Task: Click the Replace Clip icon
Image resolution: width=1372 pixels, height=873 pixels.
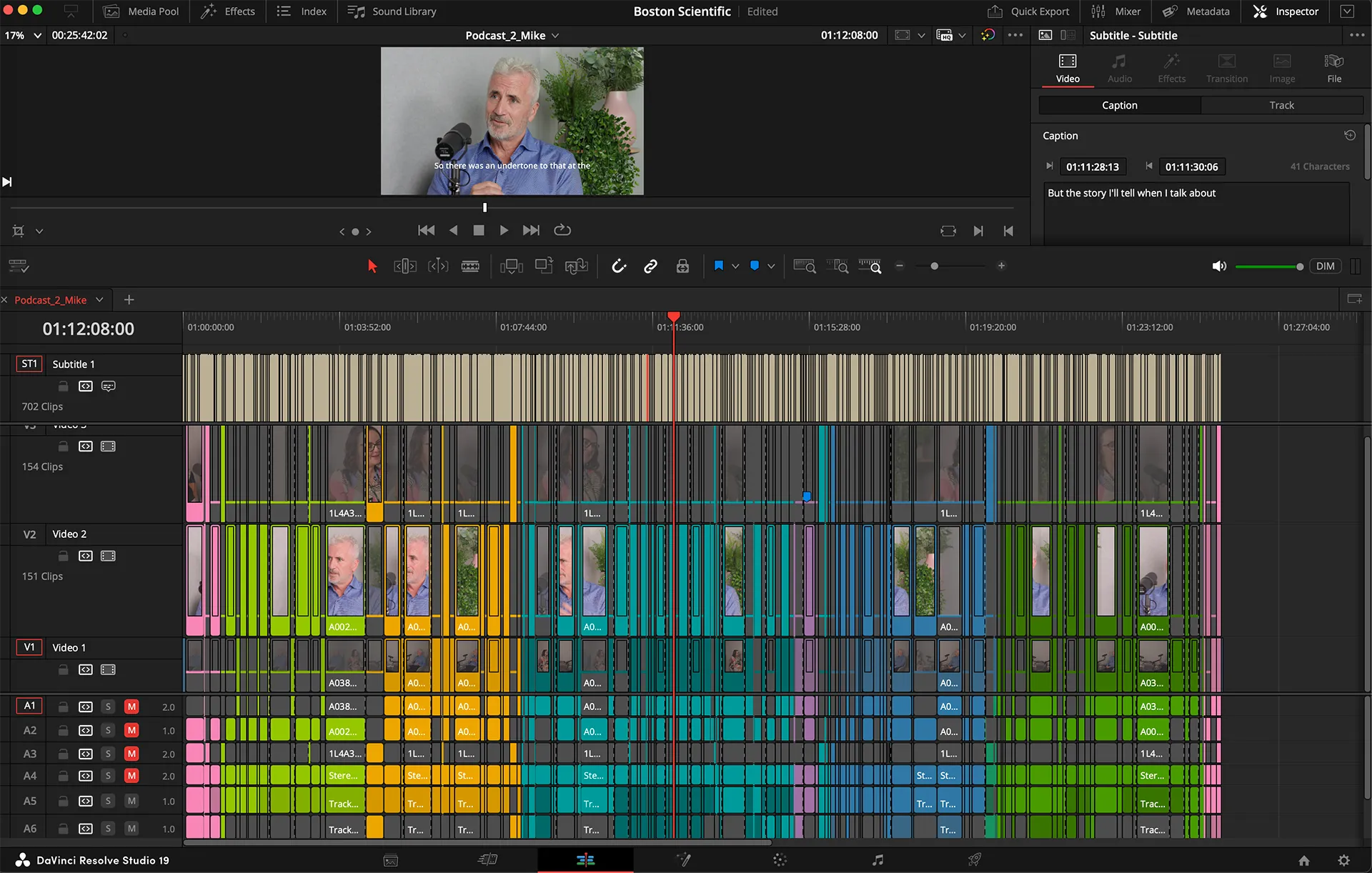Action: 577,266
